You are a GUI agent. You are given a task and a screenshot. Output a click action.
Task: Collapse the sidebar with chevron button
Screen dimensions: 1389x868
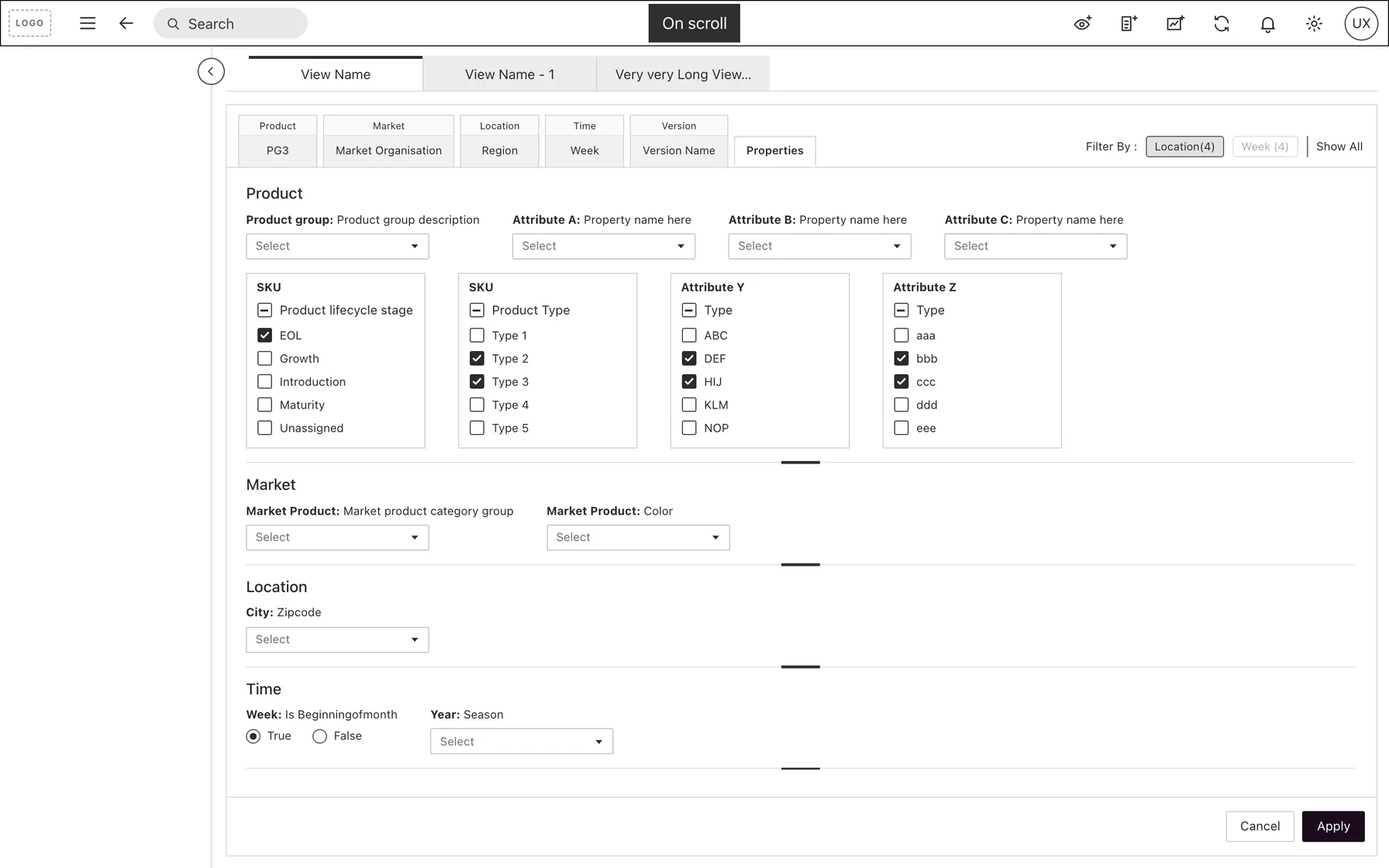(x=211, y=71)
